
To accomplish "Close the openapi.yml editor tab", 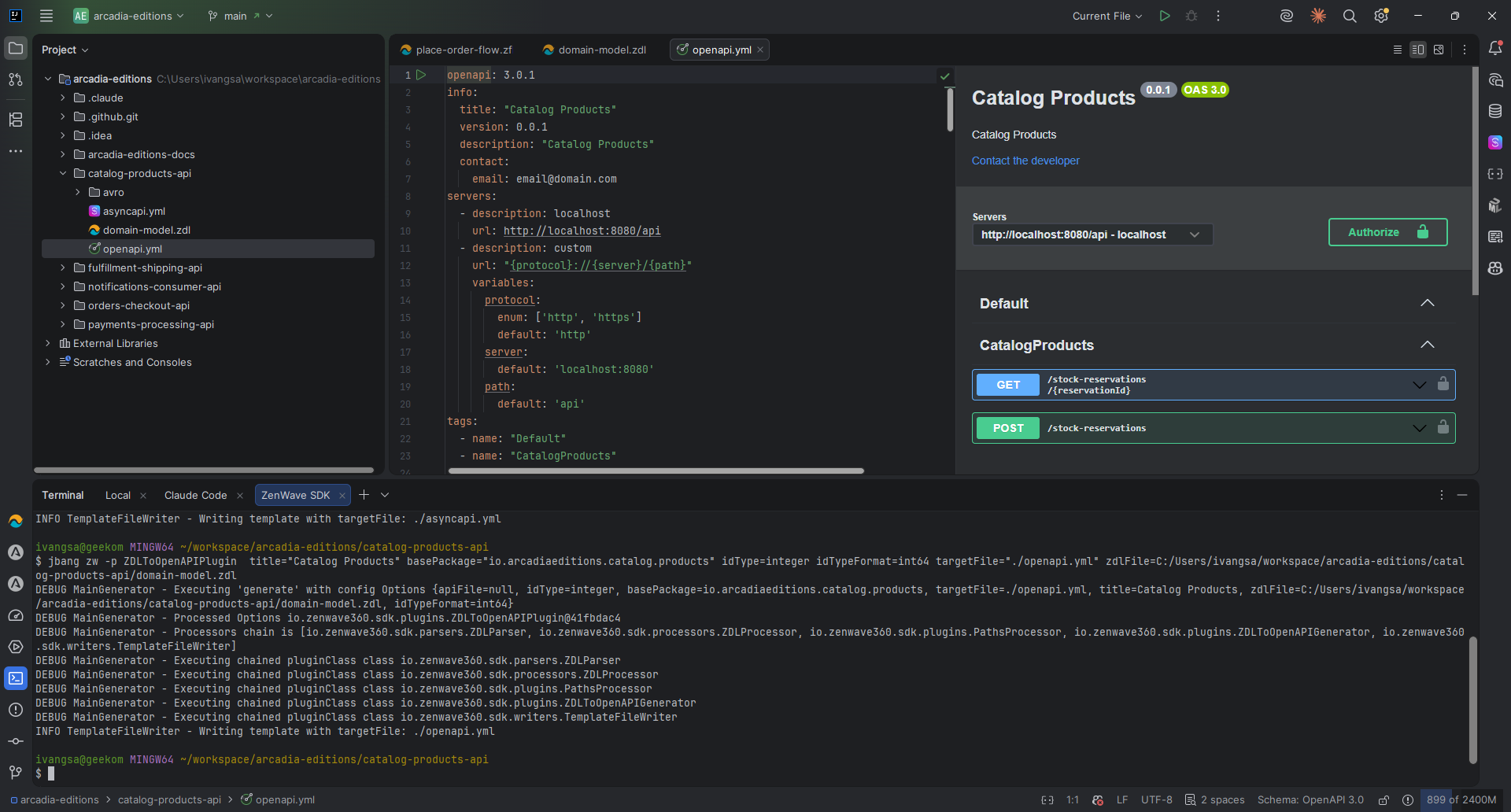I will pos(760,50).
